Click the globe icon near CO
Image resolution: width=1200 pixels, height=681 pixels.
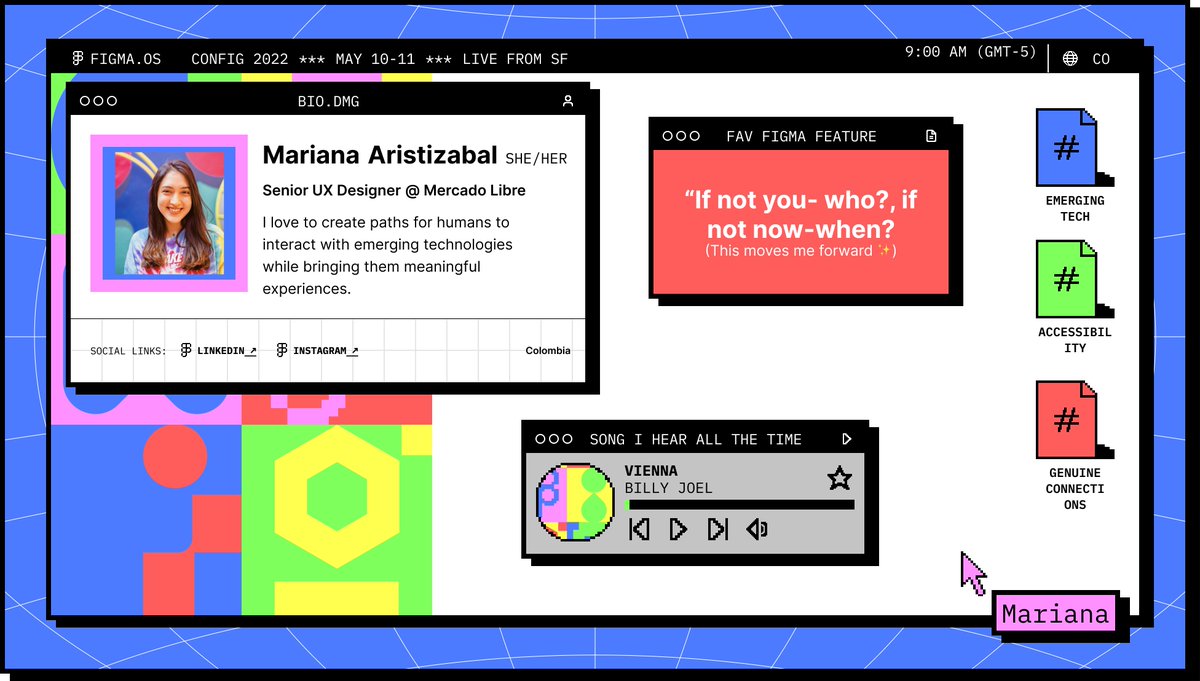(1070, 59)
